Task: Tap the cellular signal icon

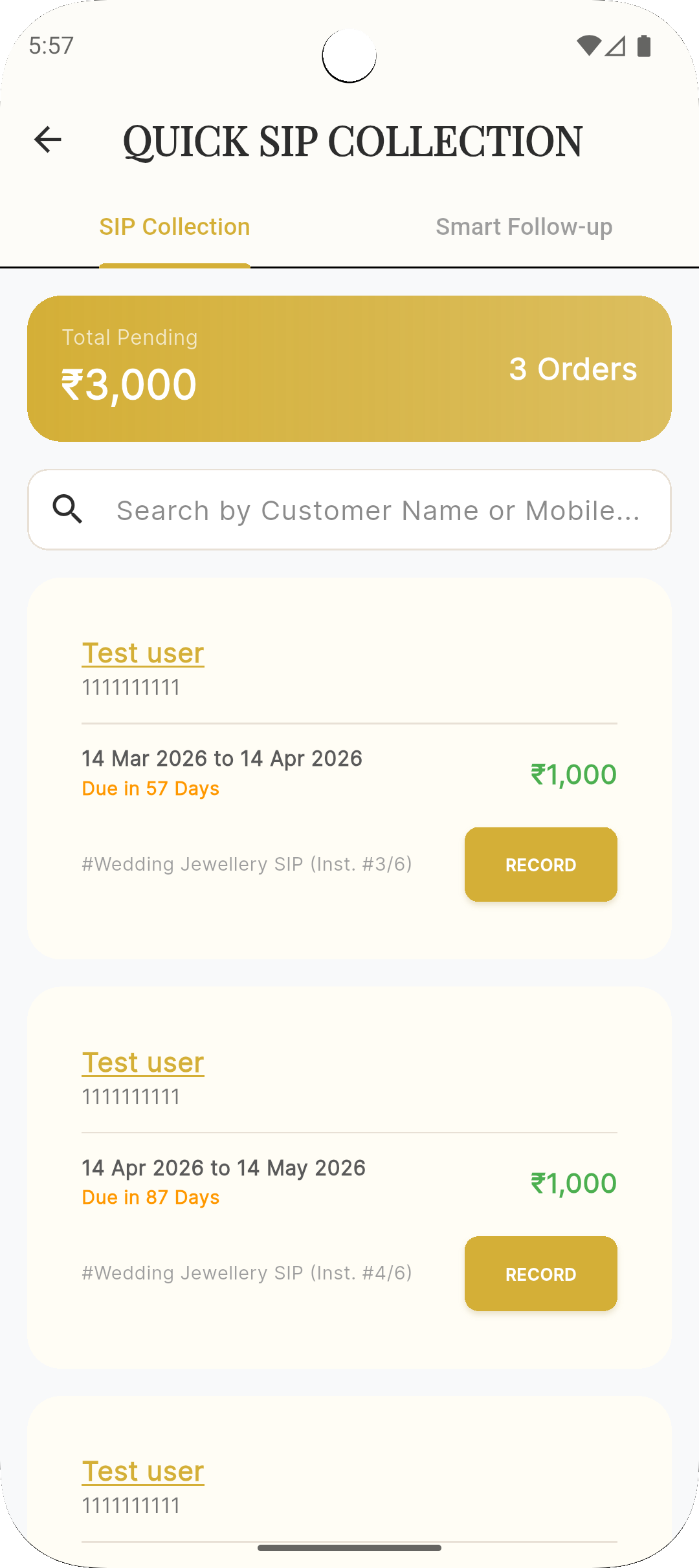Action: (x=616, y=46)
